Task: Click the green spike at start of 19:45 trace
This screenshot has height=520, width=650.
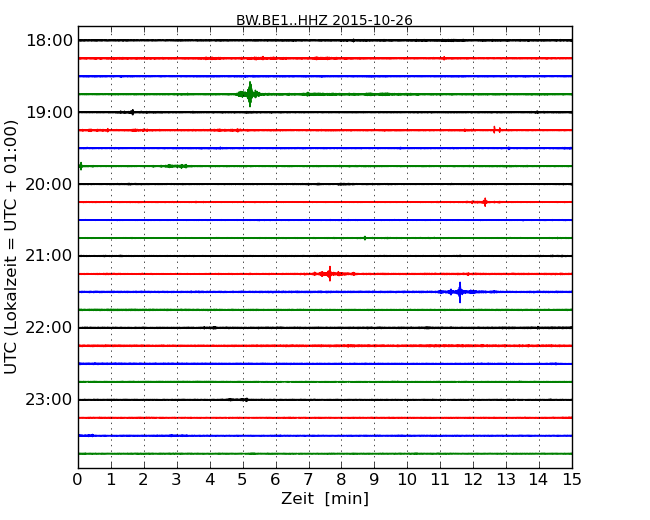Action: pyautogui.click(x=81, y=166)
